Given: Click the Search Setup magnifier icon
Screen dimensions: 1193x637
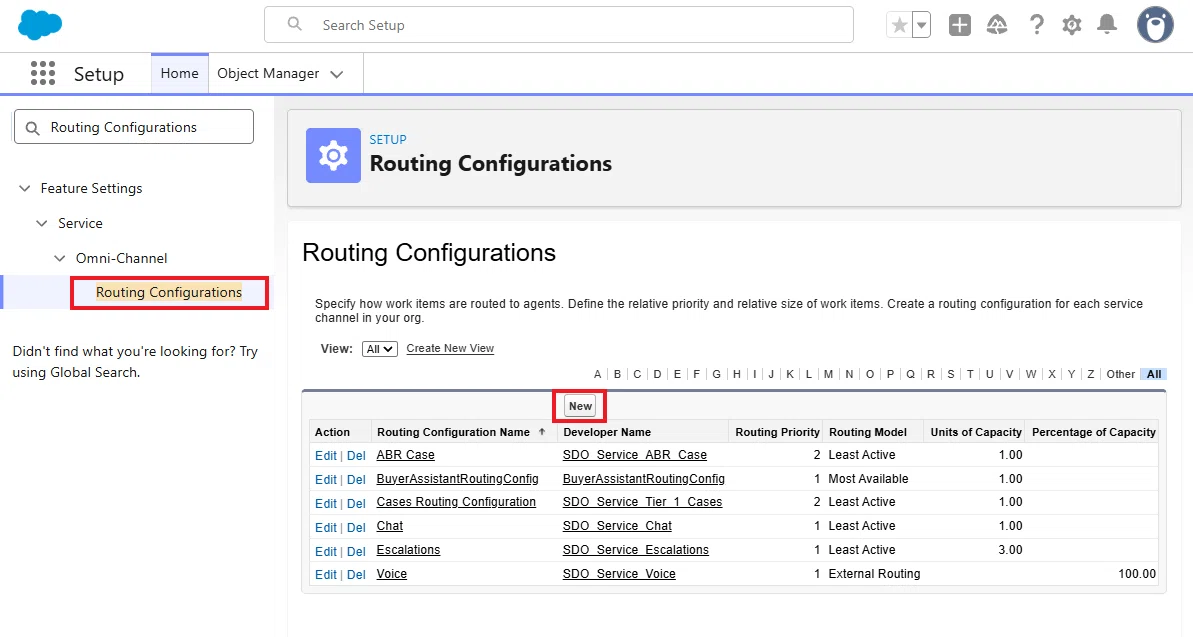Looking at the screenshot, I should click(x=294, y=24).
